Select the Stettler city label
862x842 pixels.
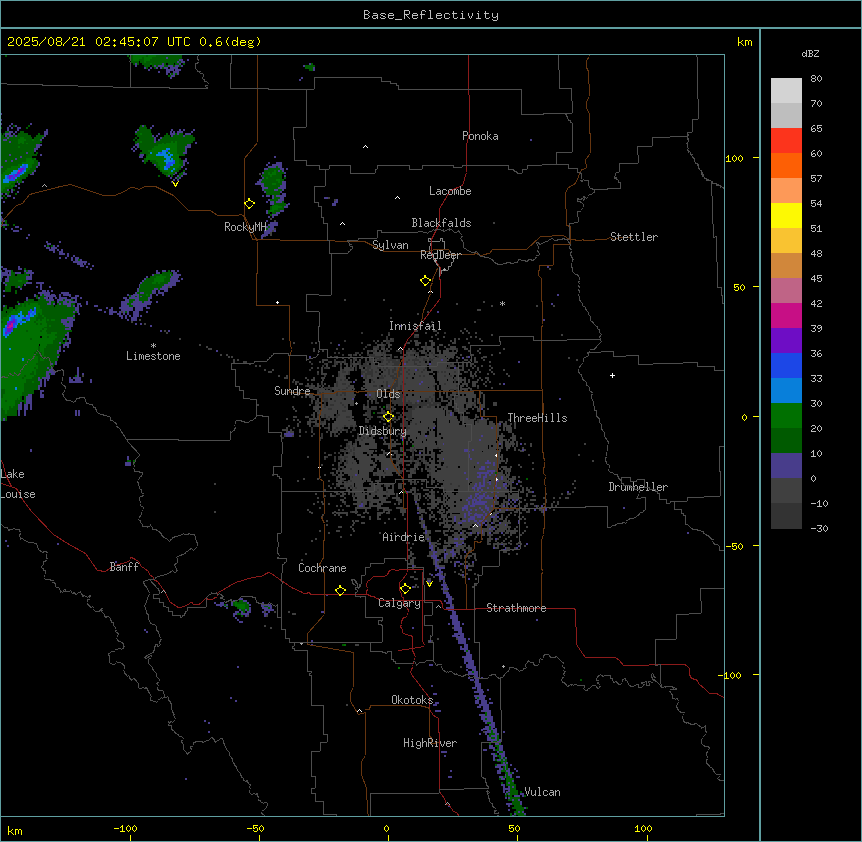click(x=634, y=237)
